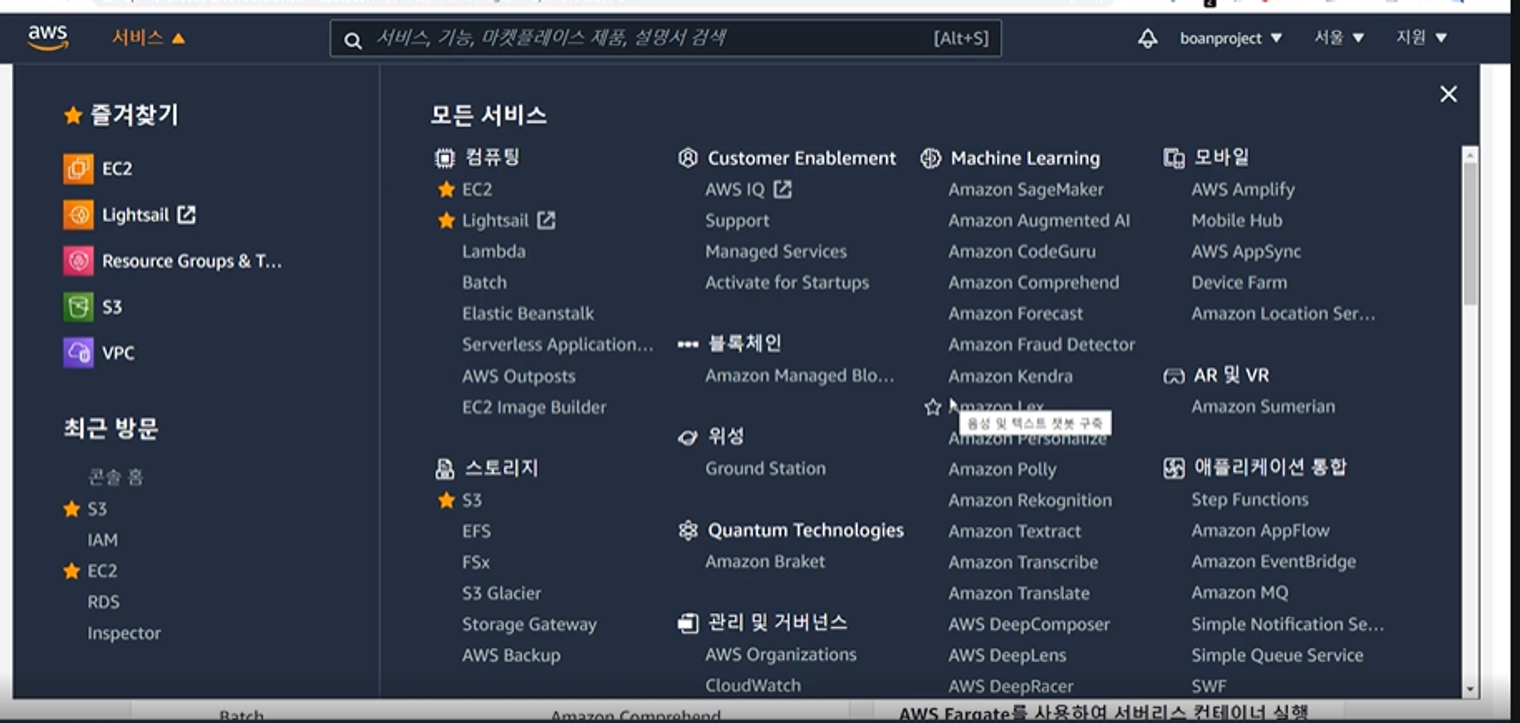This screenshot has width=1520, height=723.
Task: Click the Lightsail icon in favorites
Action: (x=78, y=215)
